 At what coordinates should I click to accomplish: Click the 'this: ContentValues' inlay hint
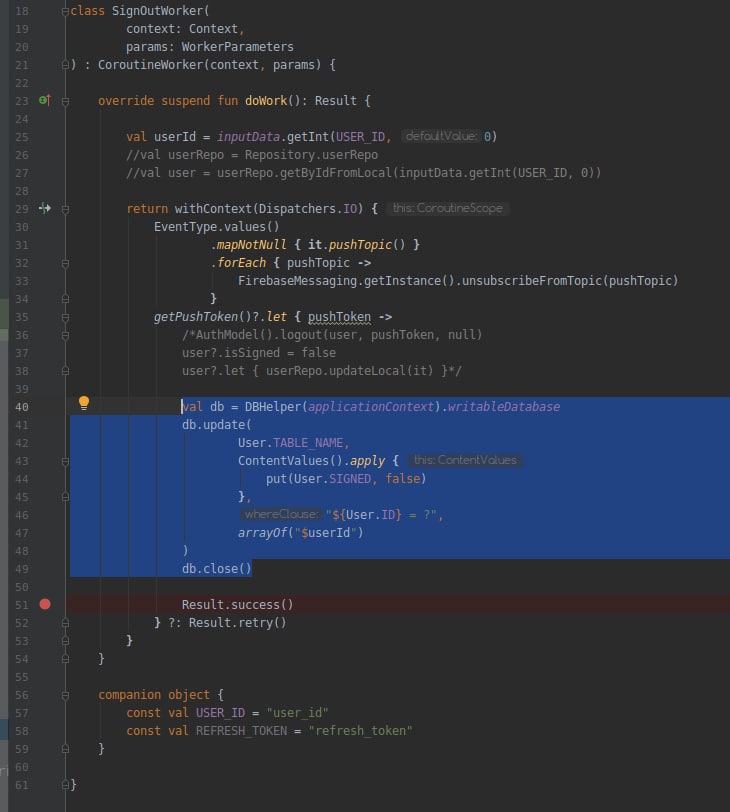(465, 460)
